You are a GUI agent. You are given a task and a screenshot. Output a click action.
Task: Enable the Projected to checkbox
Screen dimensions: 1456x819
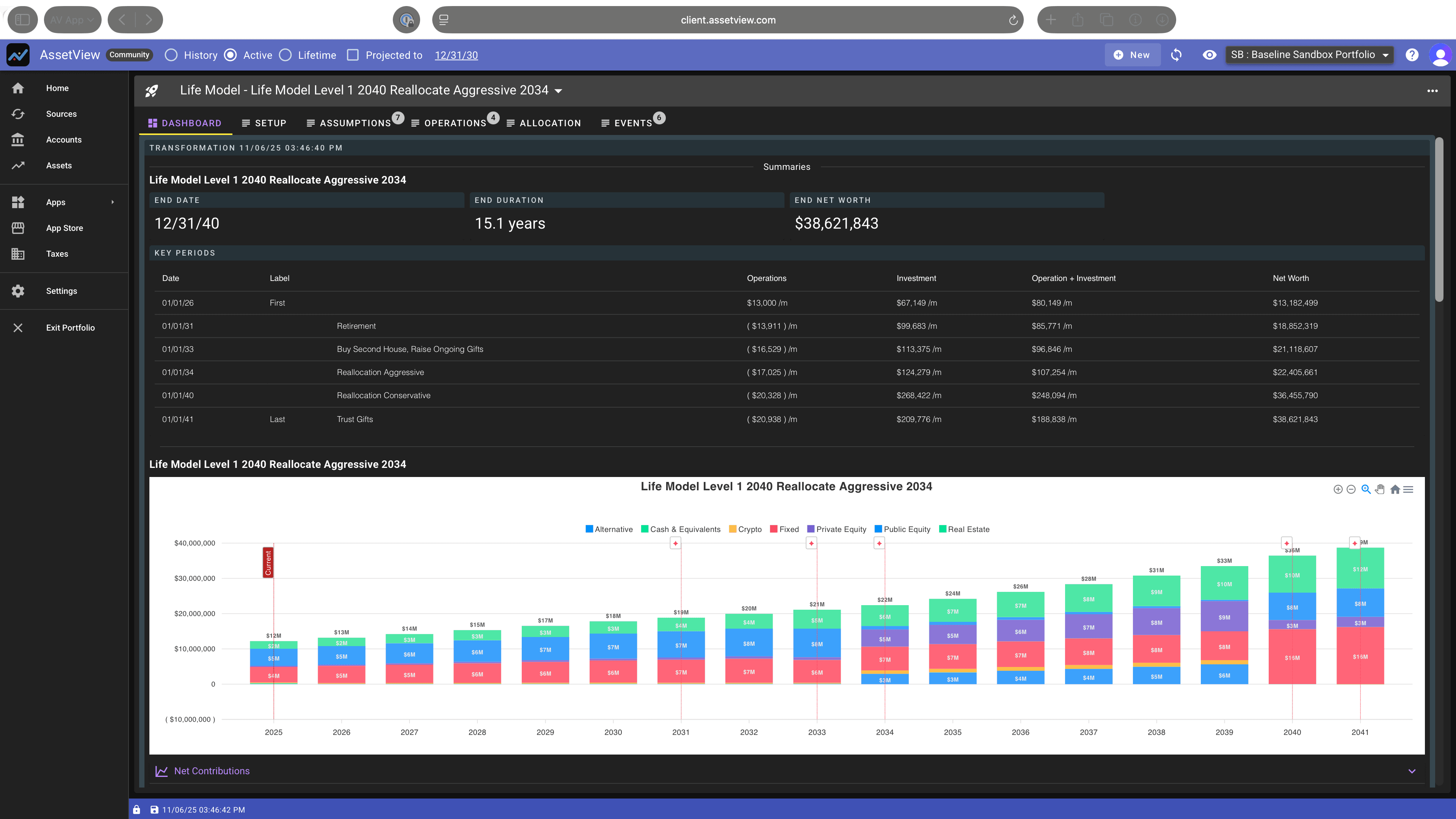click(353, 55)
